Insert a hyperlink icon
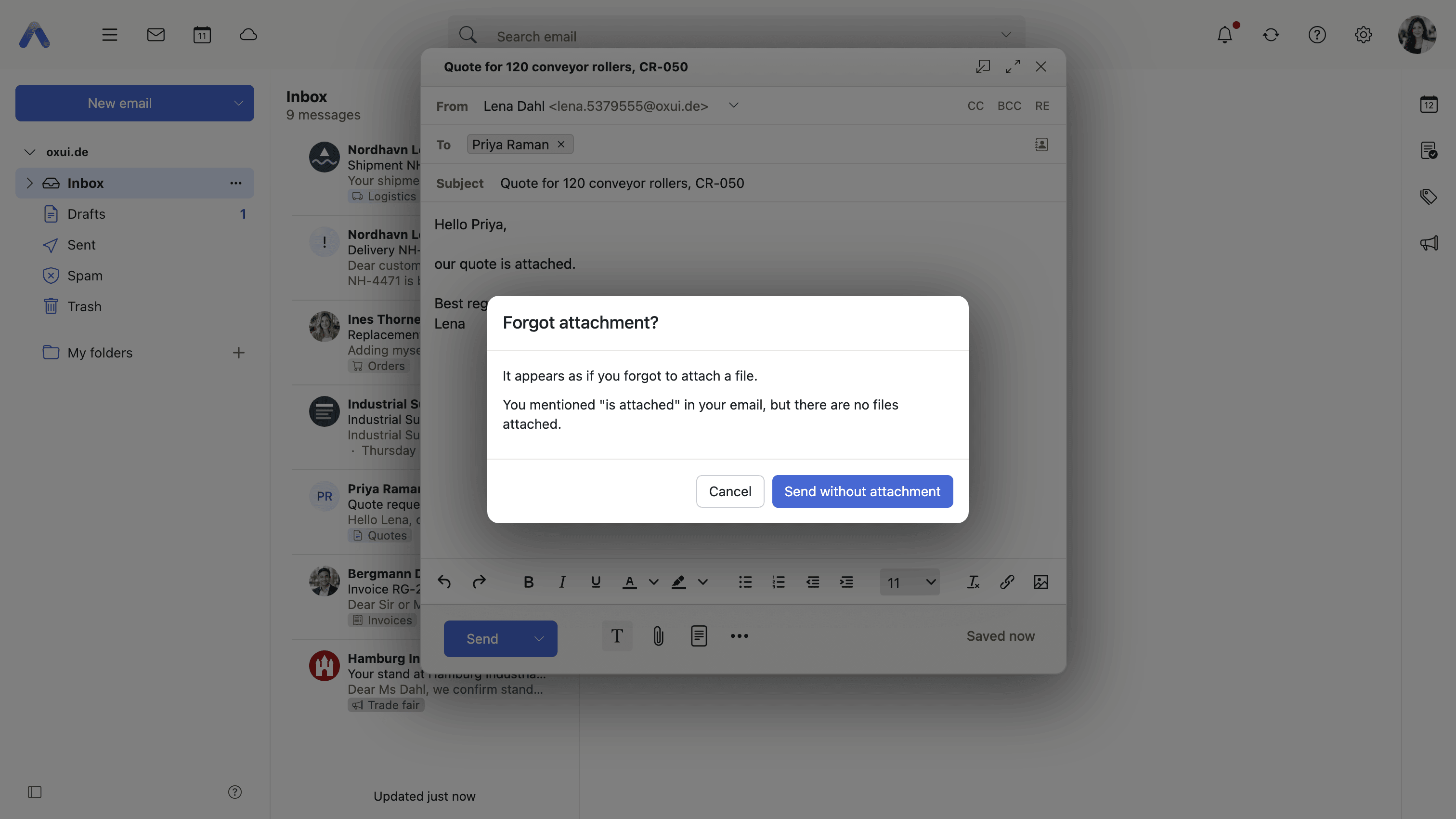The height and width of the screenshot is (819, 1456). pos(1007,581)
